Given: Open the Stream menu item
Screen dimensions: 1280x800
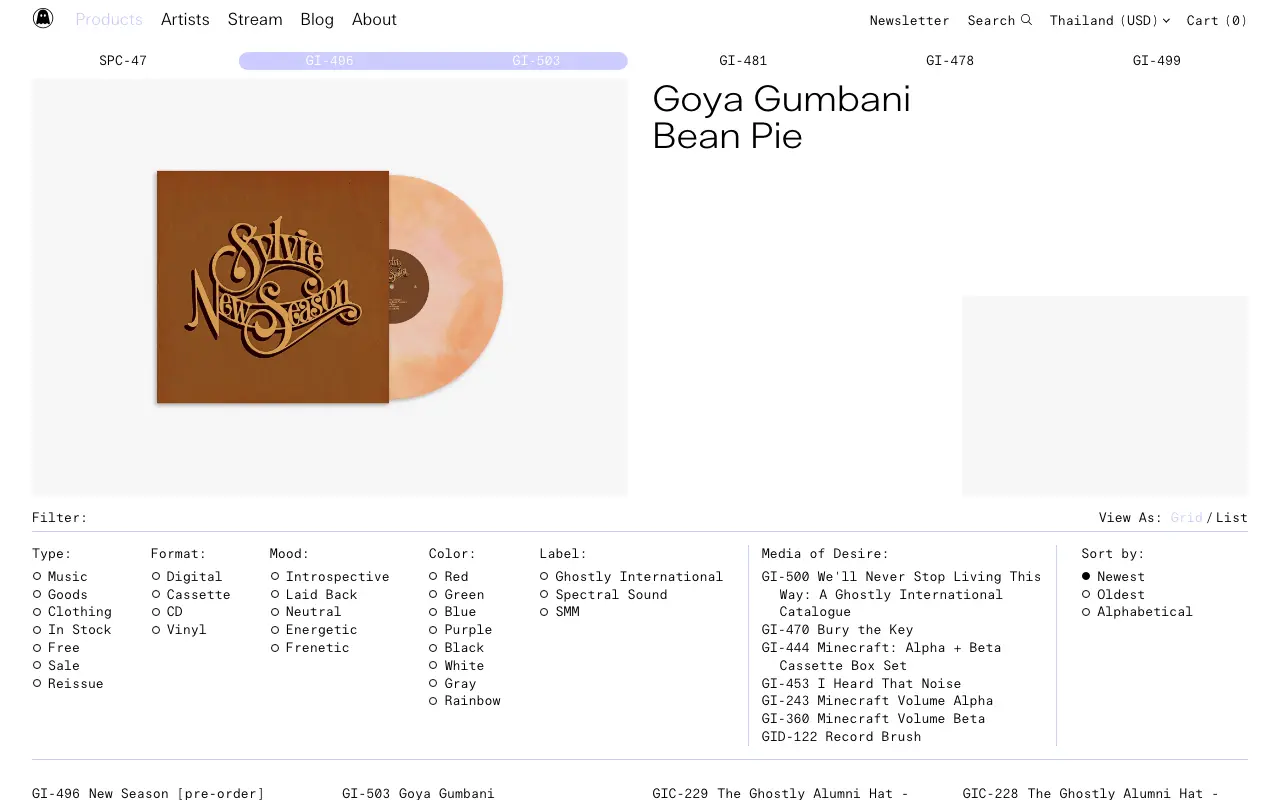Looking at the screenshot, I should (x=255, y=19).
